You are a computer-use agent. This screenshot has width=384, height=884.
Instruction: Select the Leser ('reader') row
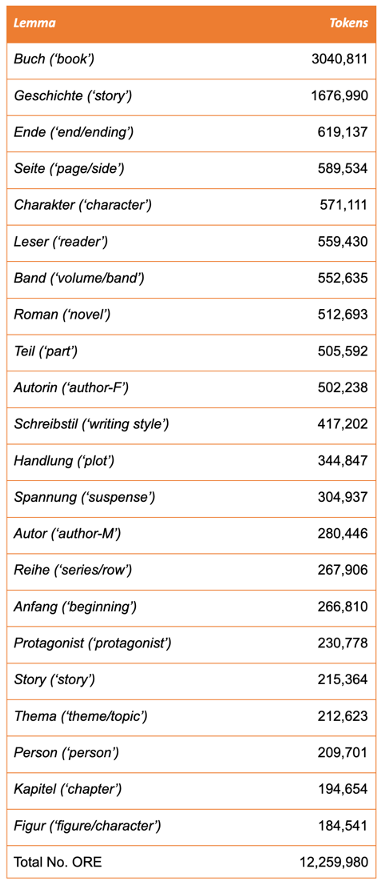coord(192,242)
